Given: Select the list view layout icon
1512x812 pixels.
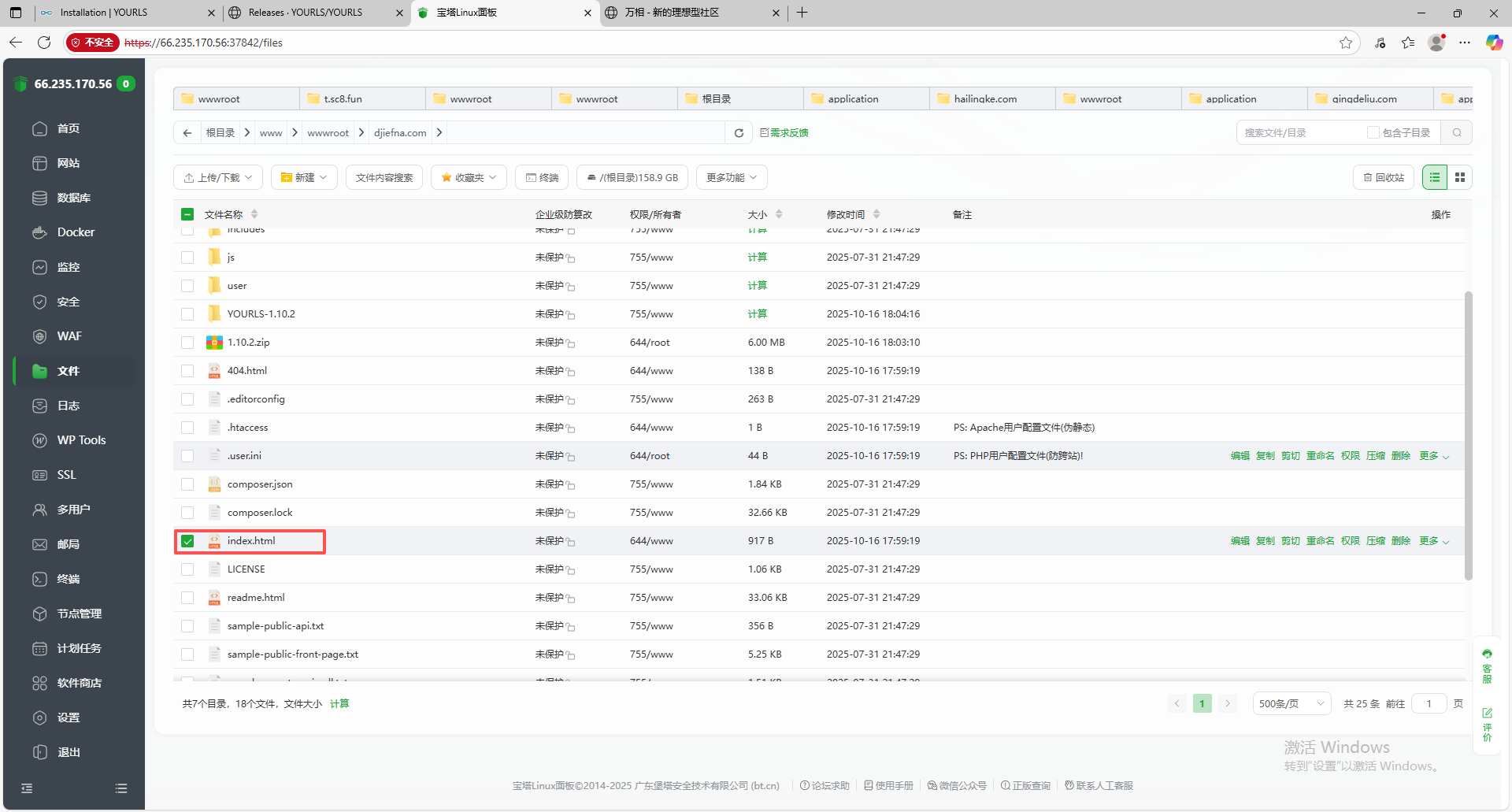Looking at the screenshot, I should point(1435,178).
